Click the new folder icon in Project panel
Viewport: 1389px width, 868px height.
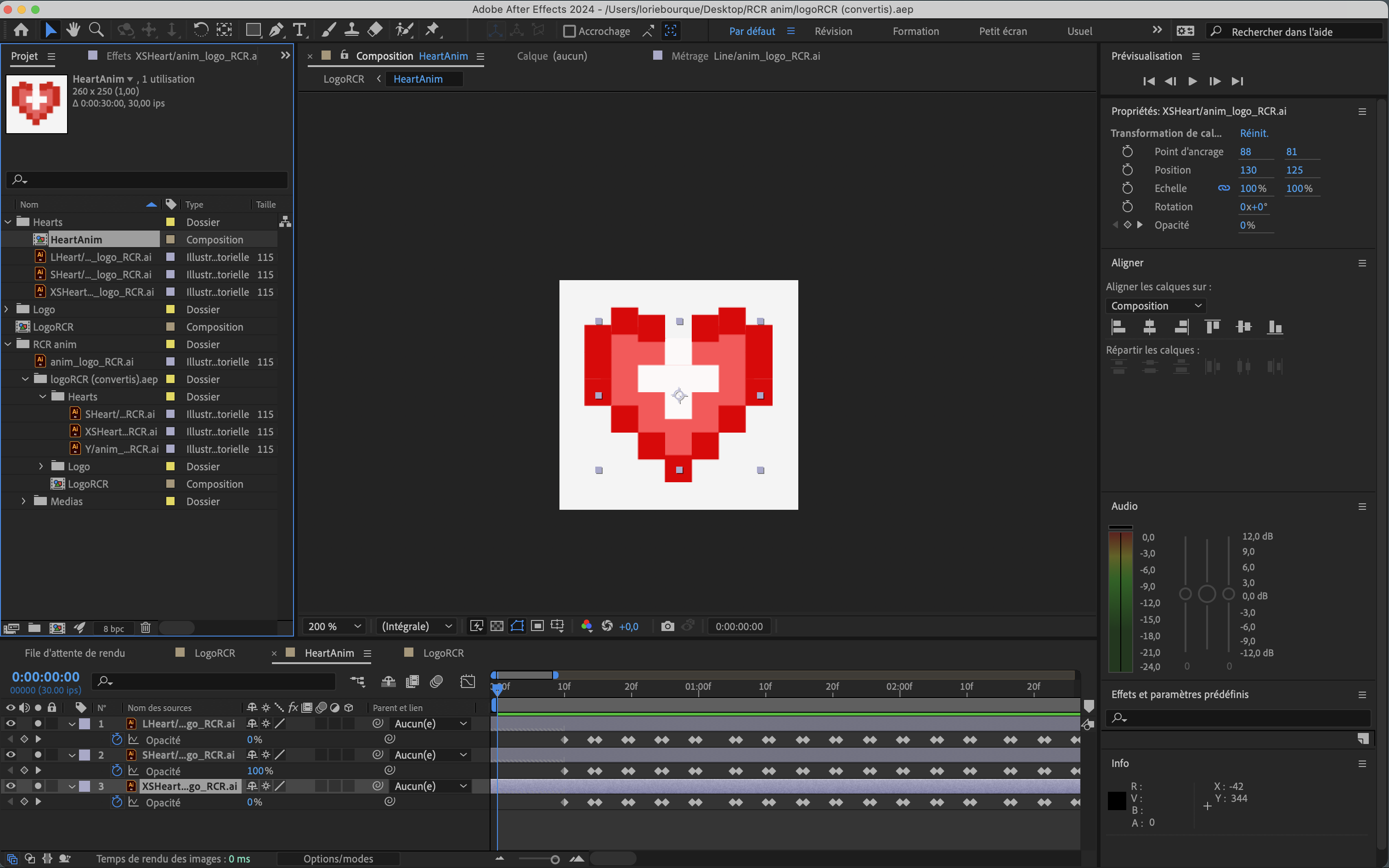[34, 628]
